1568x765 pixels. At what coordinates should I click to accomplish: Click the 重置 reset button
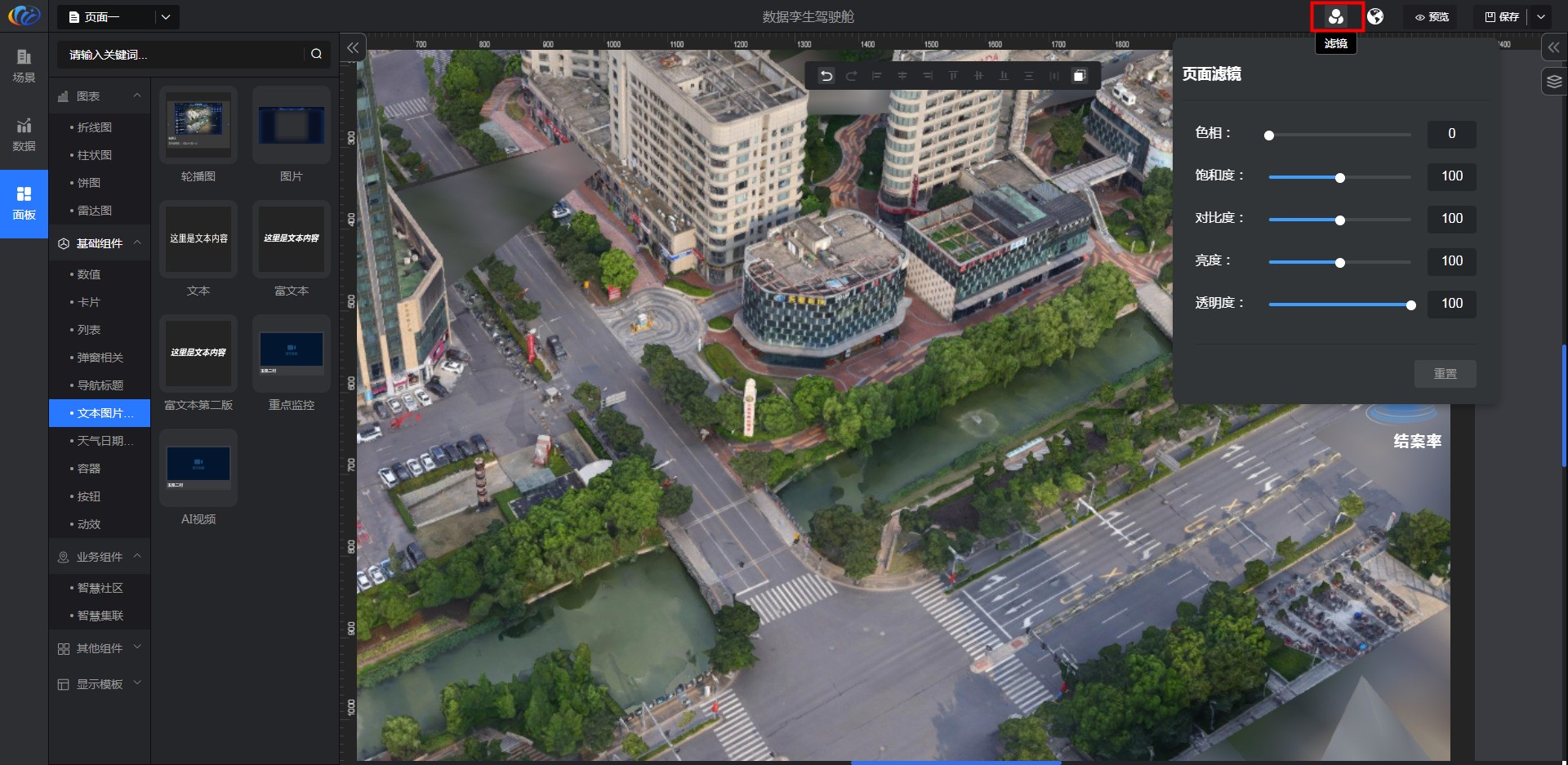click(1445, 374)
